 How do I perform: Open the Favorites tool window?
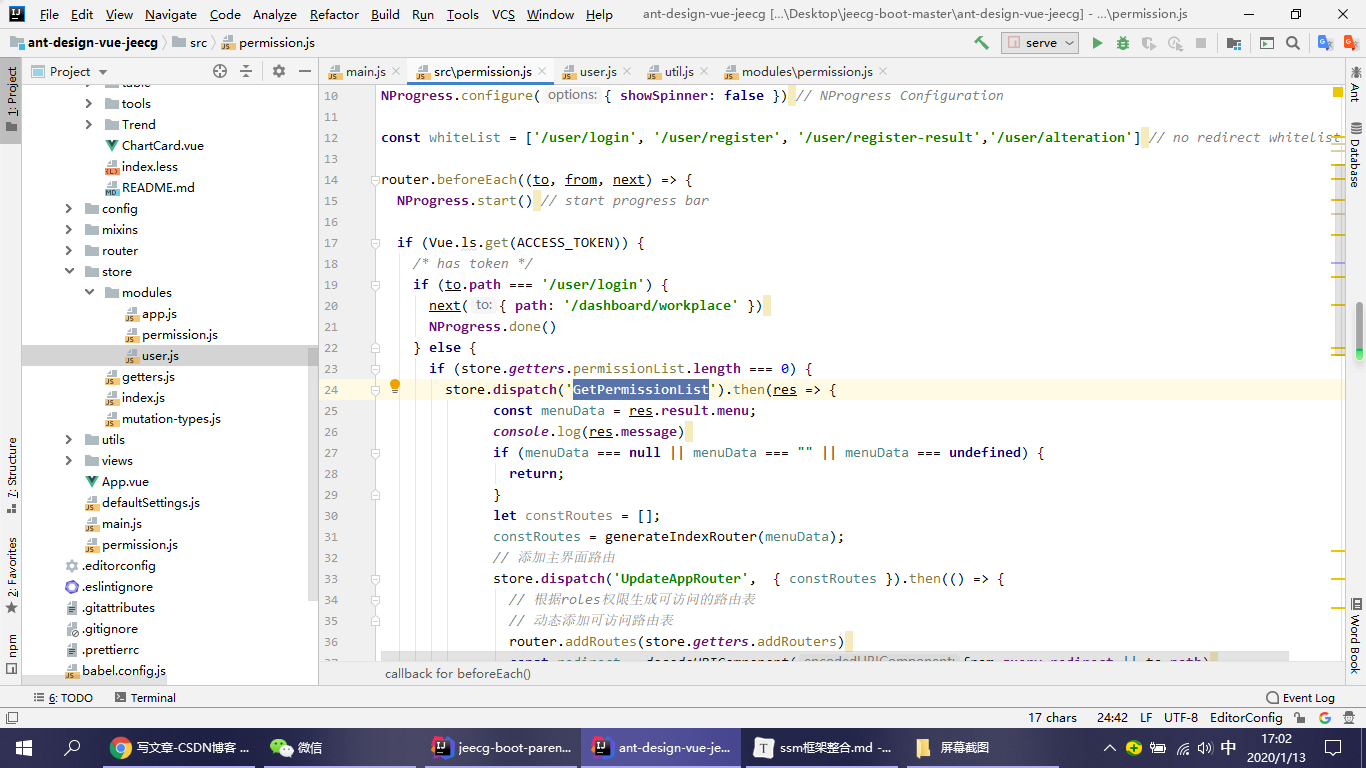point(11,575)
